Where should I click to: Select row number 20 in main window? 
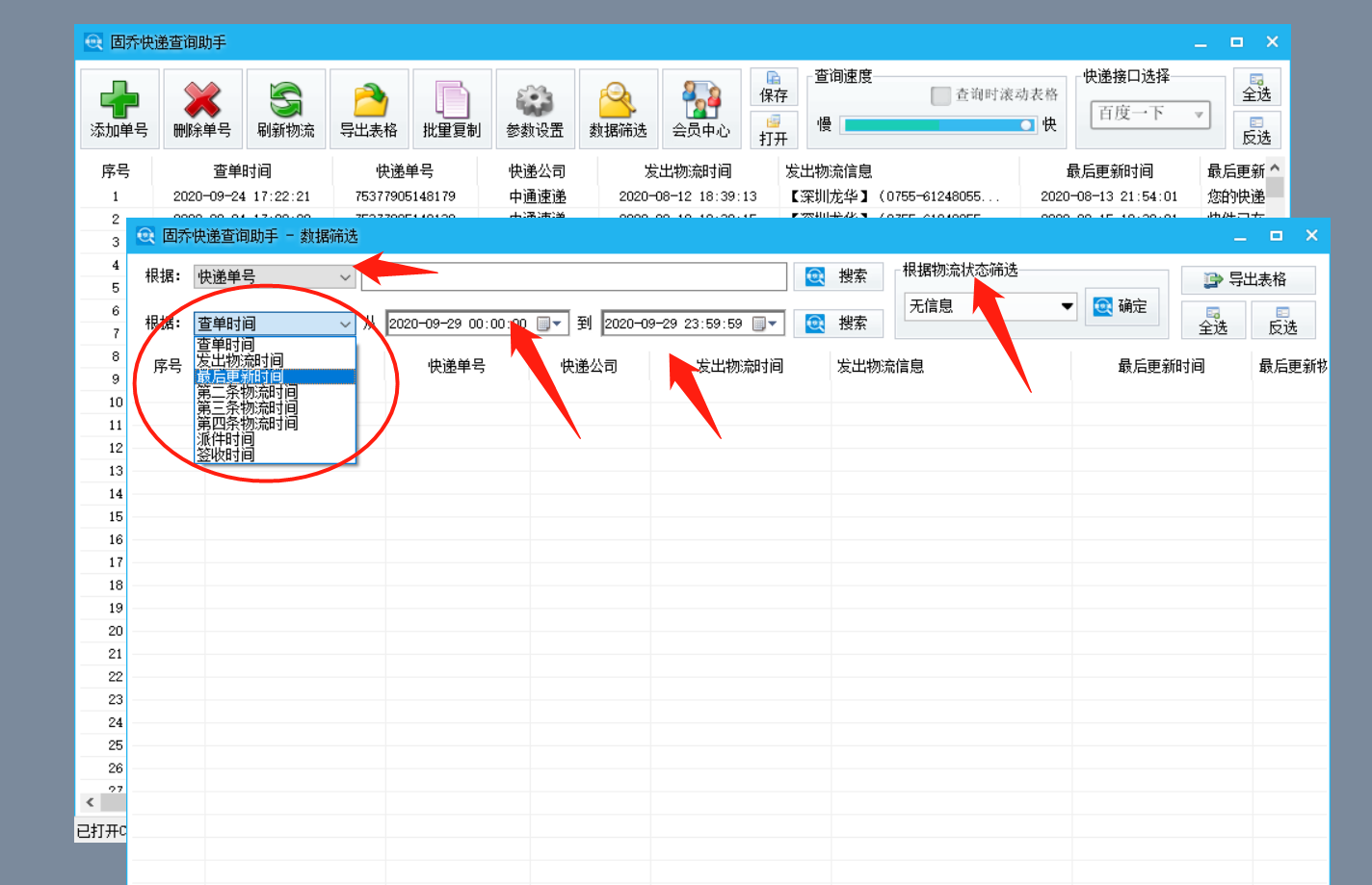116,632
